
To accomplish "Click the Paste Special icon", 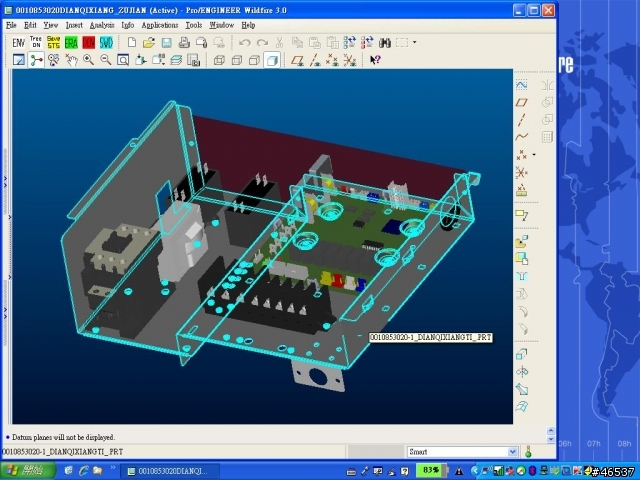I will coord(332,42).
